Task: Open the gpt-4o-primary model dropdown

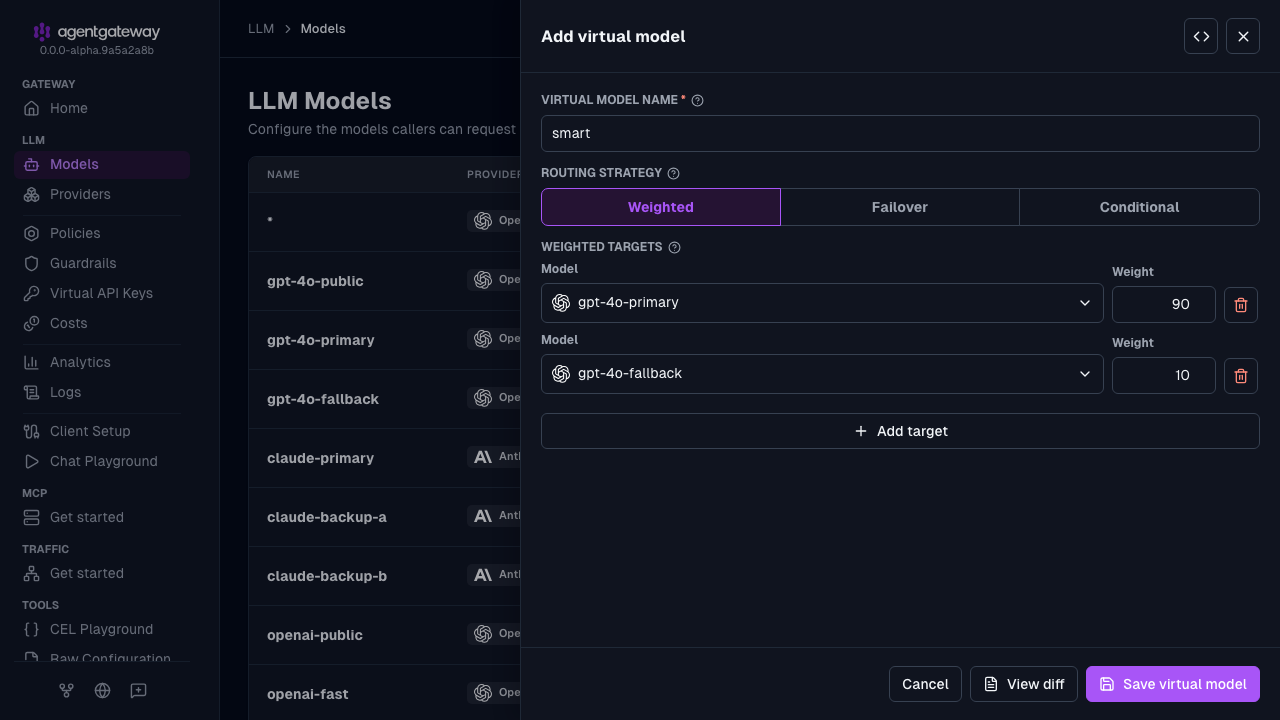Action: pos(822,303)
